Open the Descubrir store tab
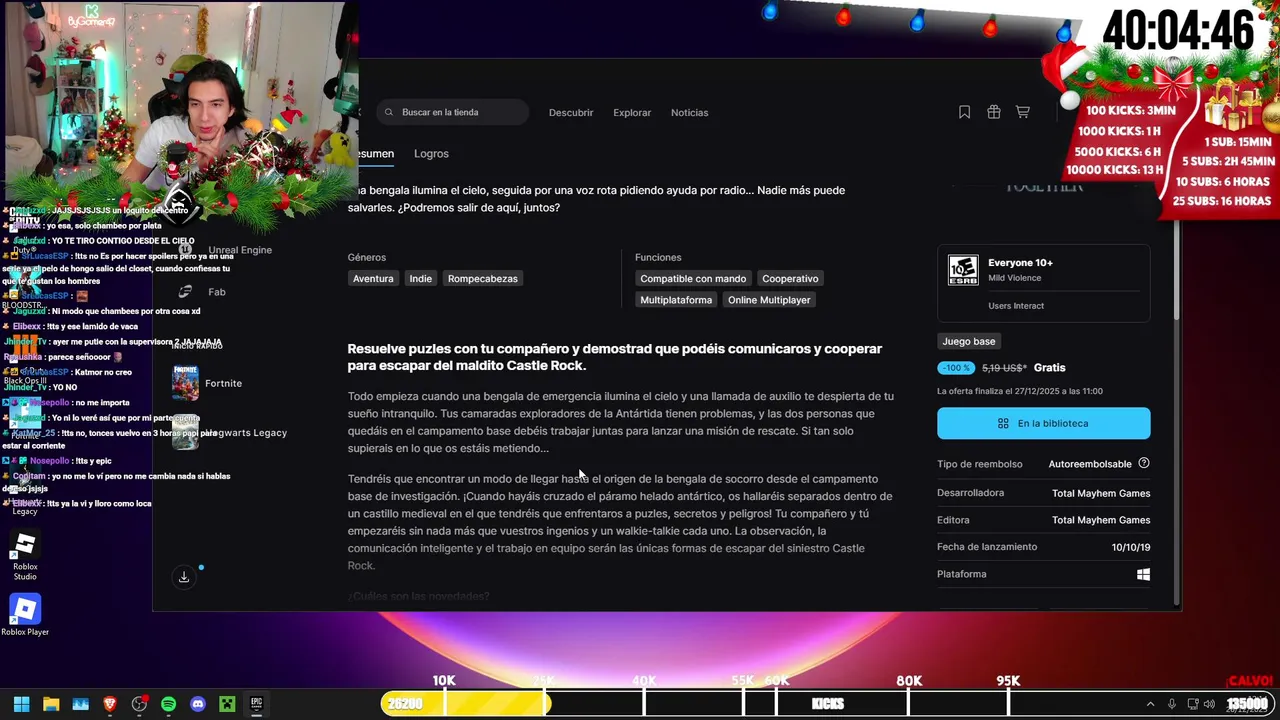The width and height of the screenshot is (1280, 720). (571, 113)
